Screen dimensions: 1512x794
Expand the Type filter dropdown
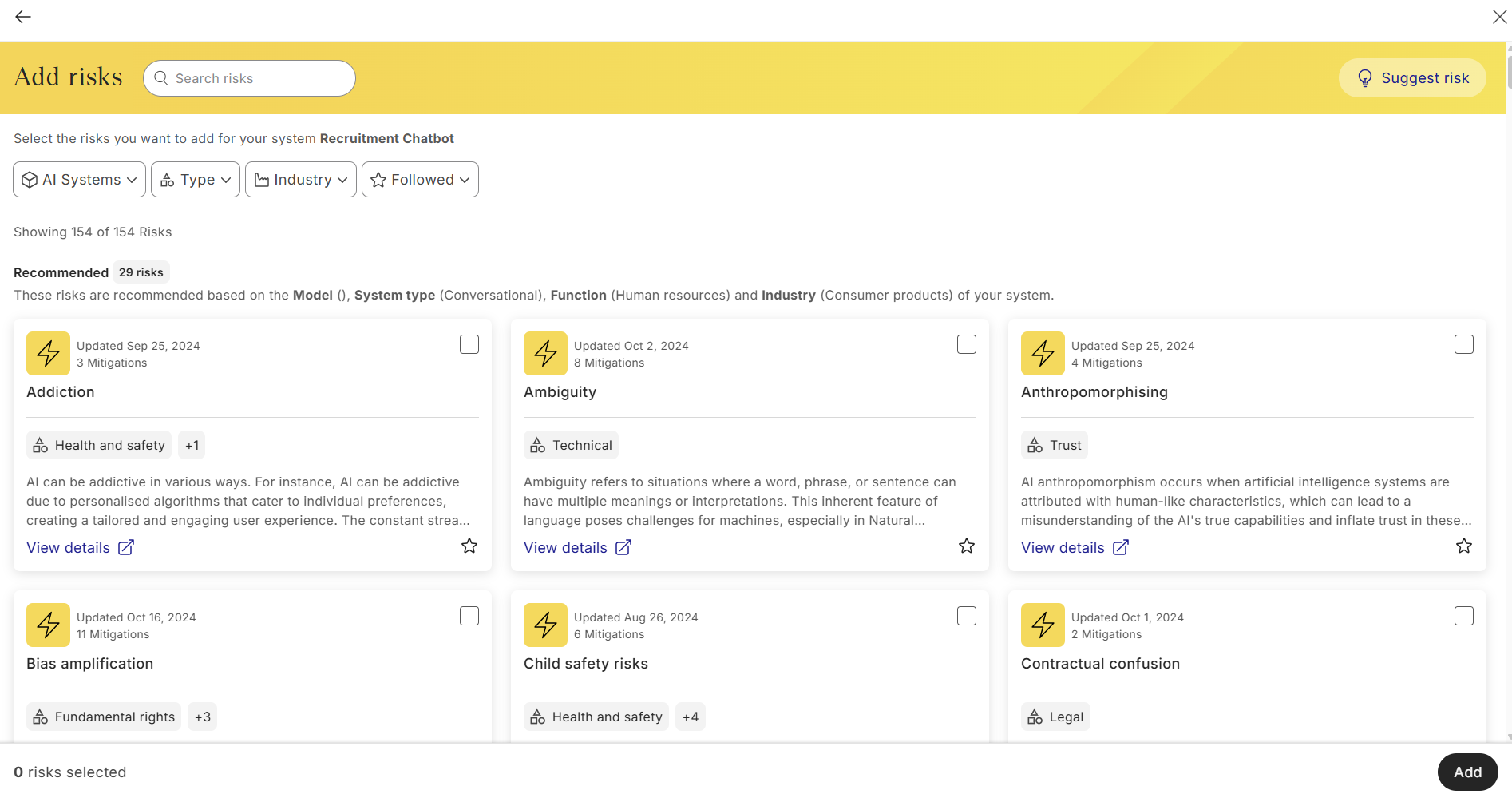[196, 180]
